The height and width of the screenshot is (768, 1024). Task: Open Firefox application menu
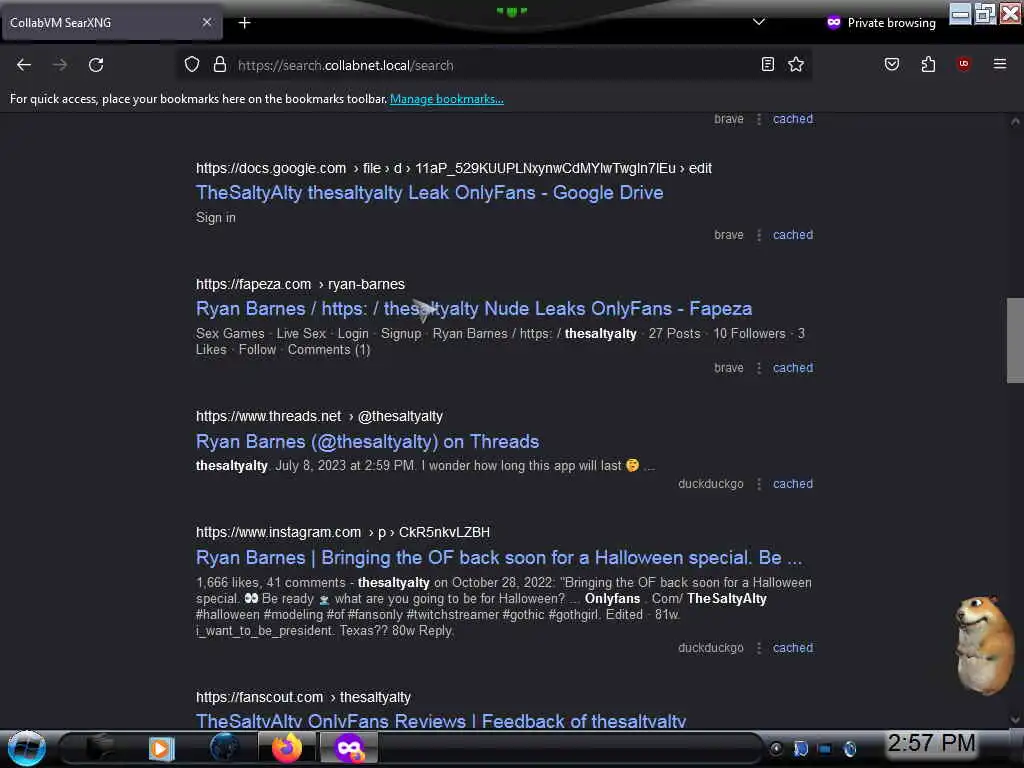(1000, 64)
